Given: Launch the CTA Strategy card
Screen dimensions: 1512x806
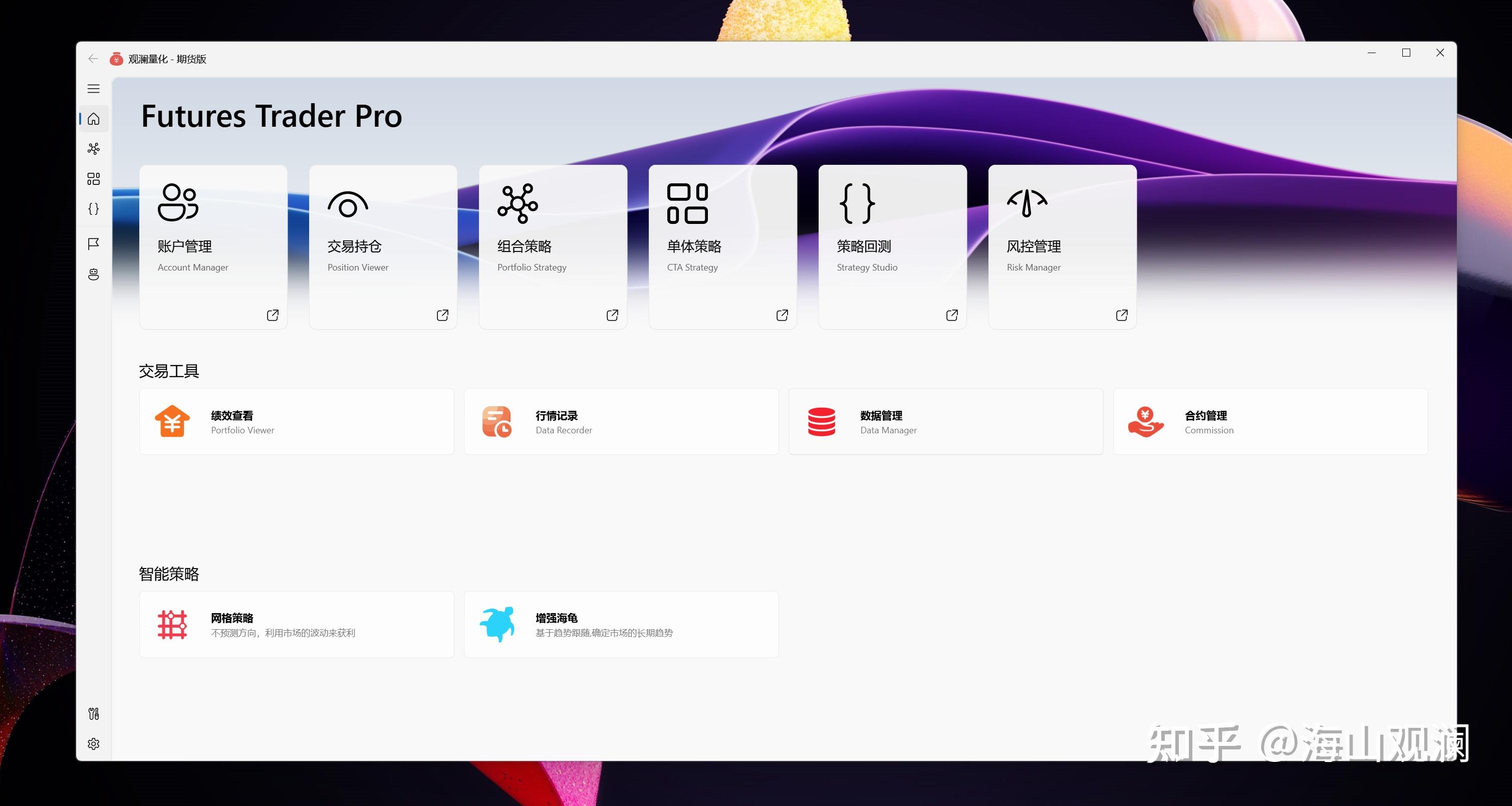Looking at the screenshot, I should (x=722, y=246).
